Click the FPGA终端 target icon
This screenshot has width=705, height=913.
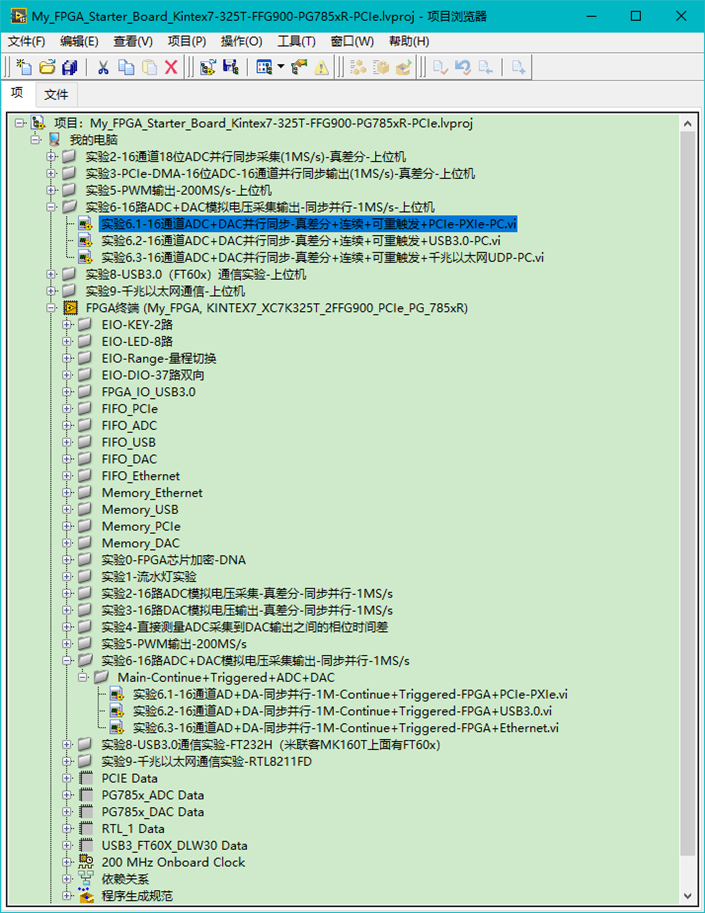pos(70,307)
